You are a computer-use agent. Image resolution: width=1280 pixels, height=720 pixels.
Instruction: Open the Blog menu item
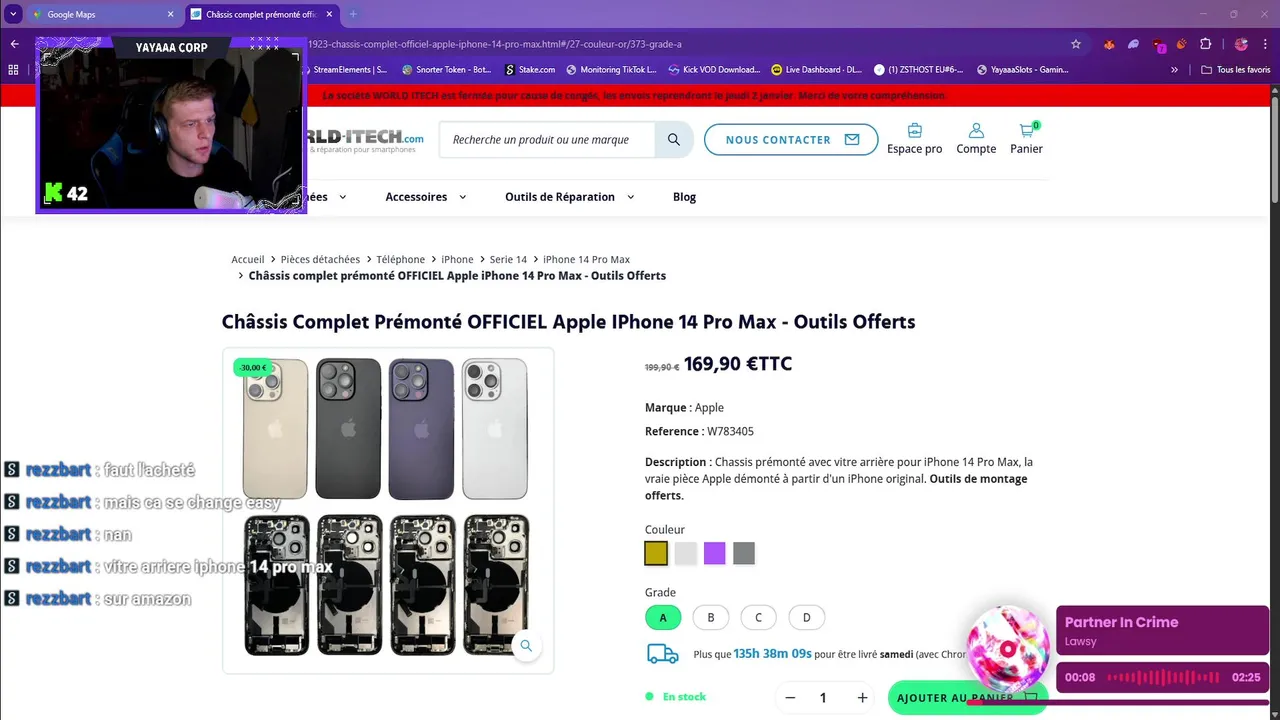[684, 197]
